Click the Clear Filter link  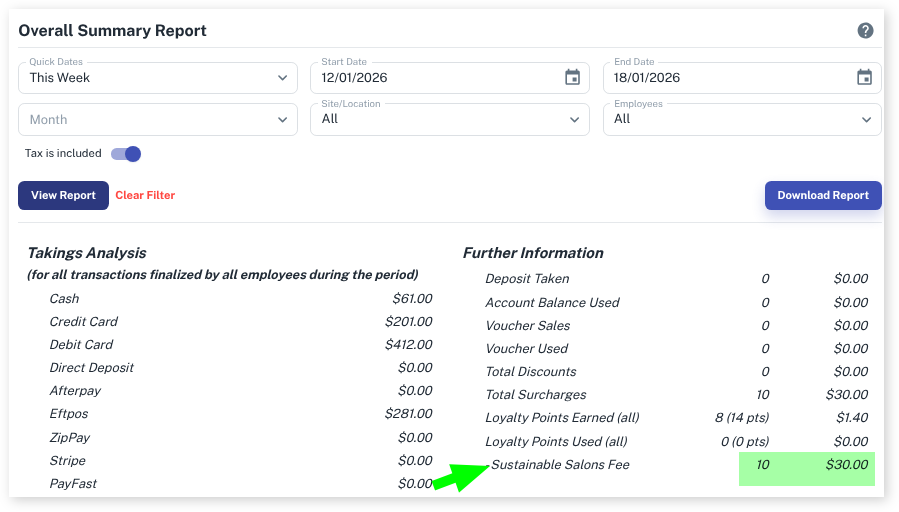coord(145,195)
